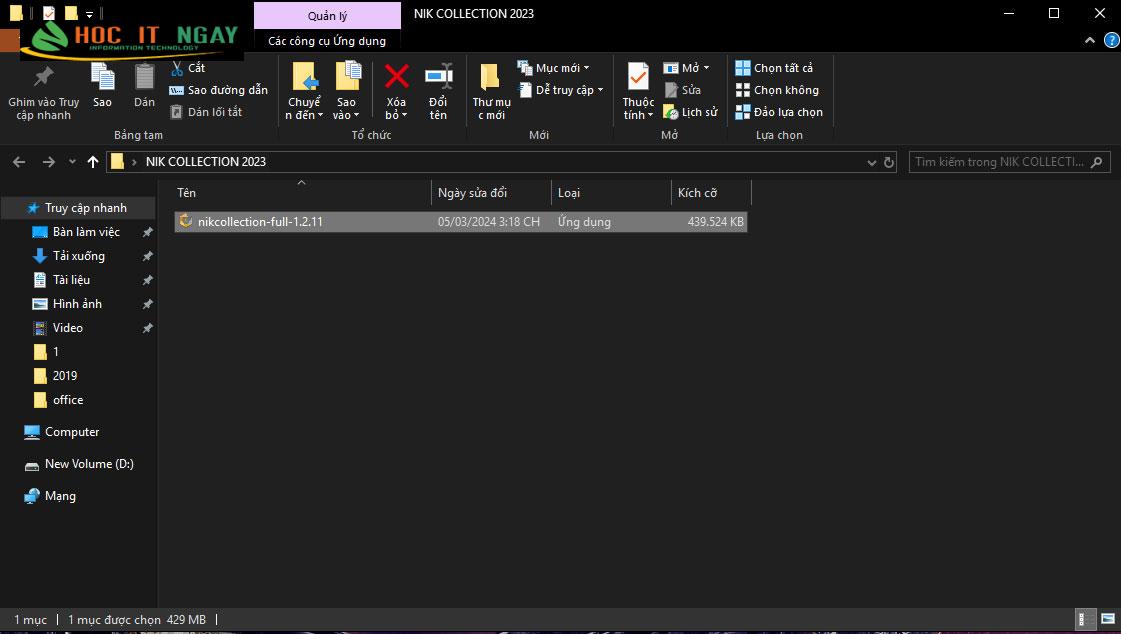Viewport: 1121px width, 634px height.
Task: Open Thuộc tính (properties) of the file
Action: click(x=638, y=91)
